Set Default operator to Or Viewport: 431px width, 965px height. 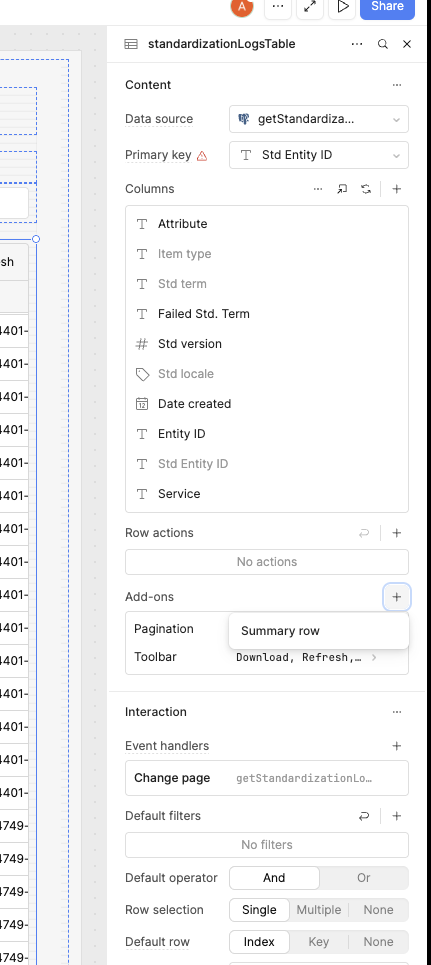tap(363, 878)
